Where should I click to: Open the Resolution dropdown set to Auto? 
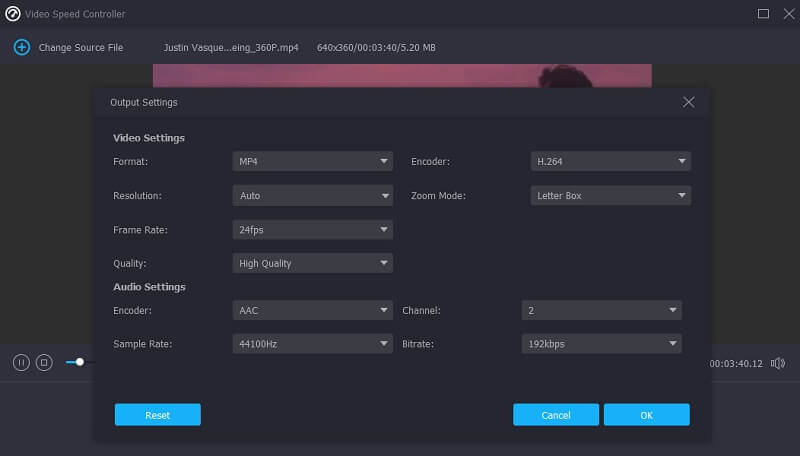[312, 196]
